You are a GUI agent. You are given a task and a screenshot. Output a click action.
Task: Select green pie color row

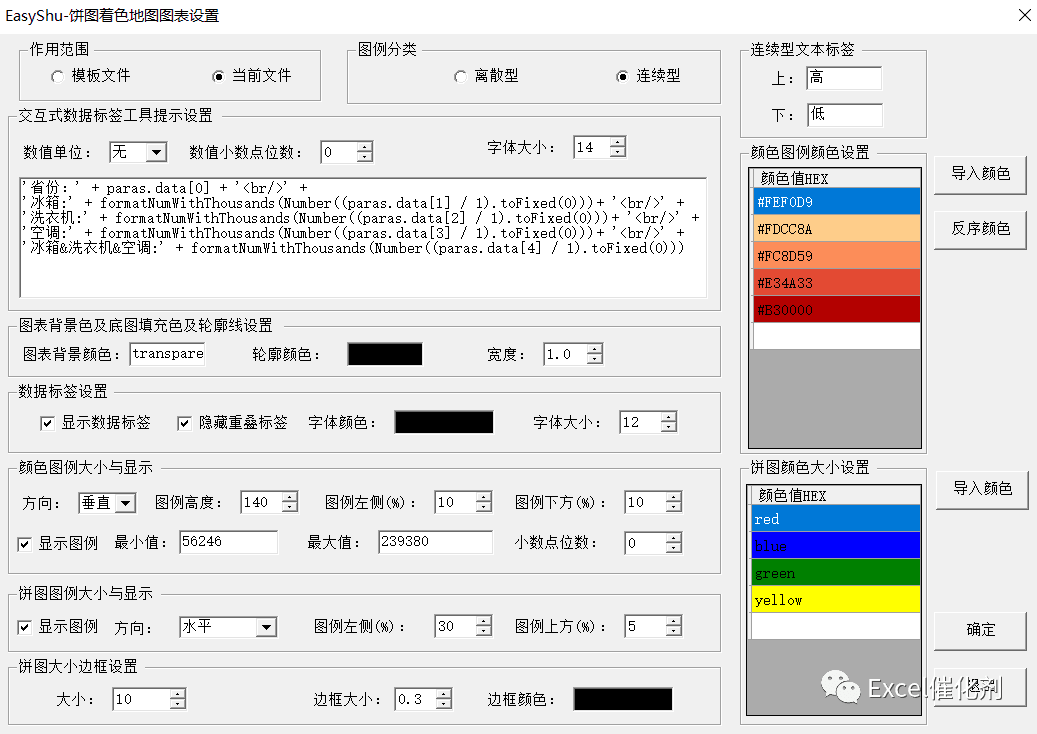coord(836,573)
